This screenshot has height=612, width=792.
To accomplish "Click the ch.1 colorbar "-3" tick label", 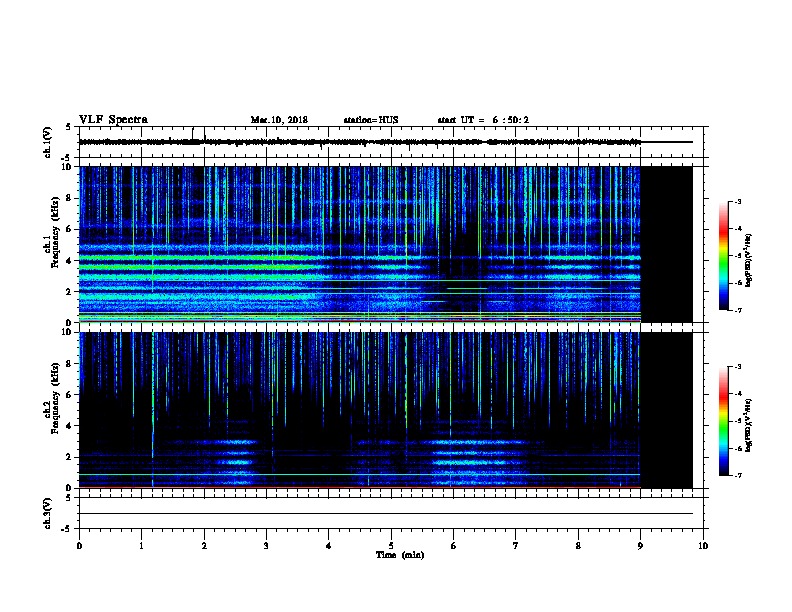I will pos(738,201).
